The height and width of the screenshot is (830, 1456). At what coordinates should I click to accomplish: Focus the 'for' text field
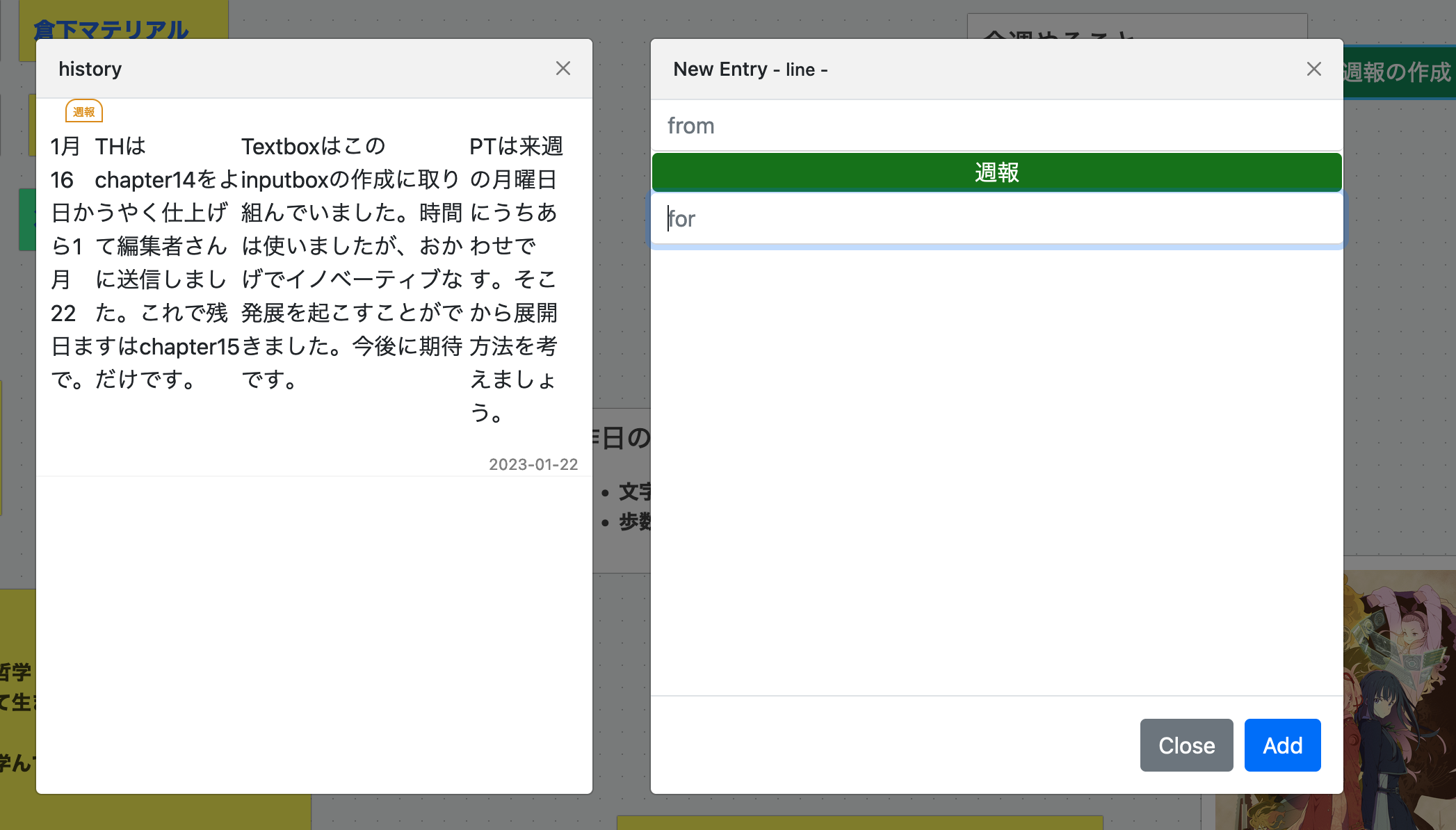point(996,219)
